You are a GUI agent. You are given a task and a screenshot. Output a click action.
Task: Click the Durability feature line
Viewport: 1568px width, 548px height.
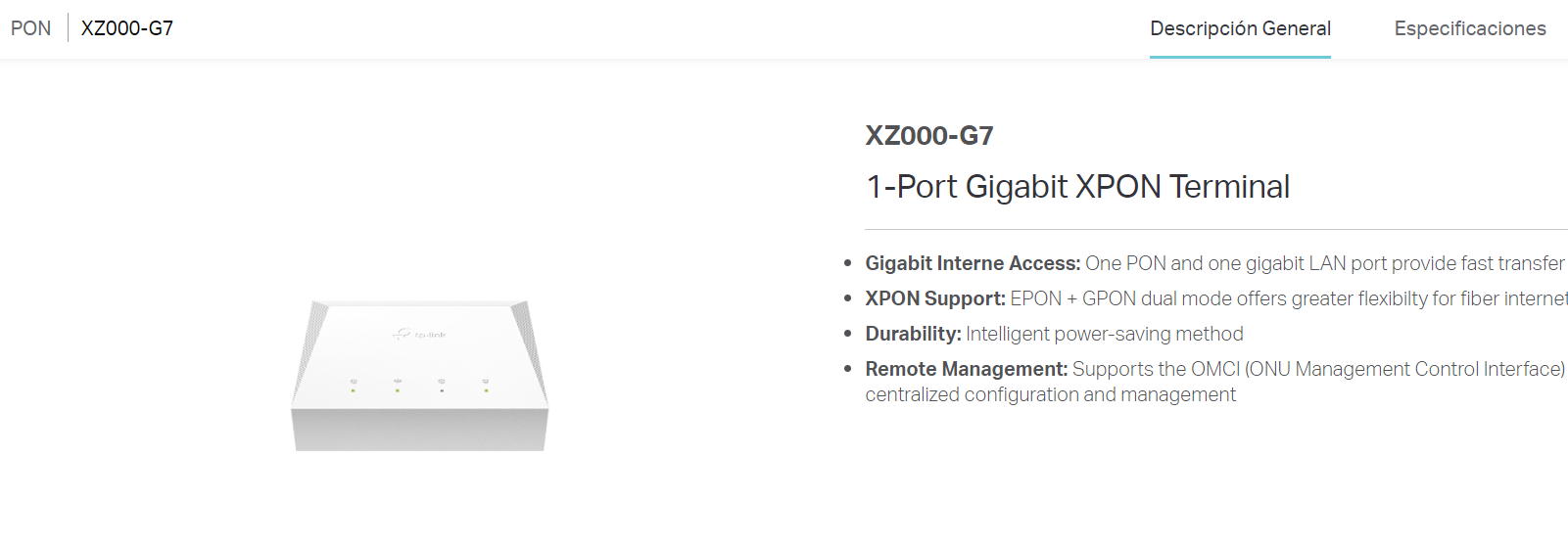(x=1055, y=334)
